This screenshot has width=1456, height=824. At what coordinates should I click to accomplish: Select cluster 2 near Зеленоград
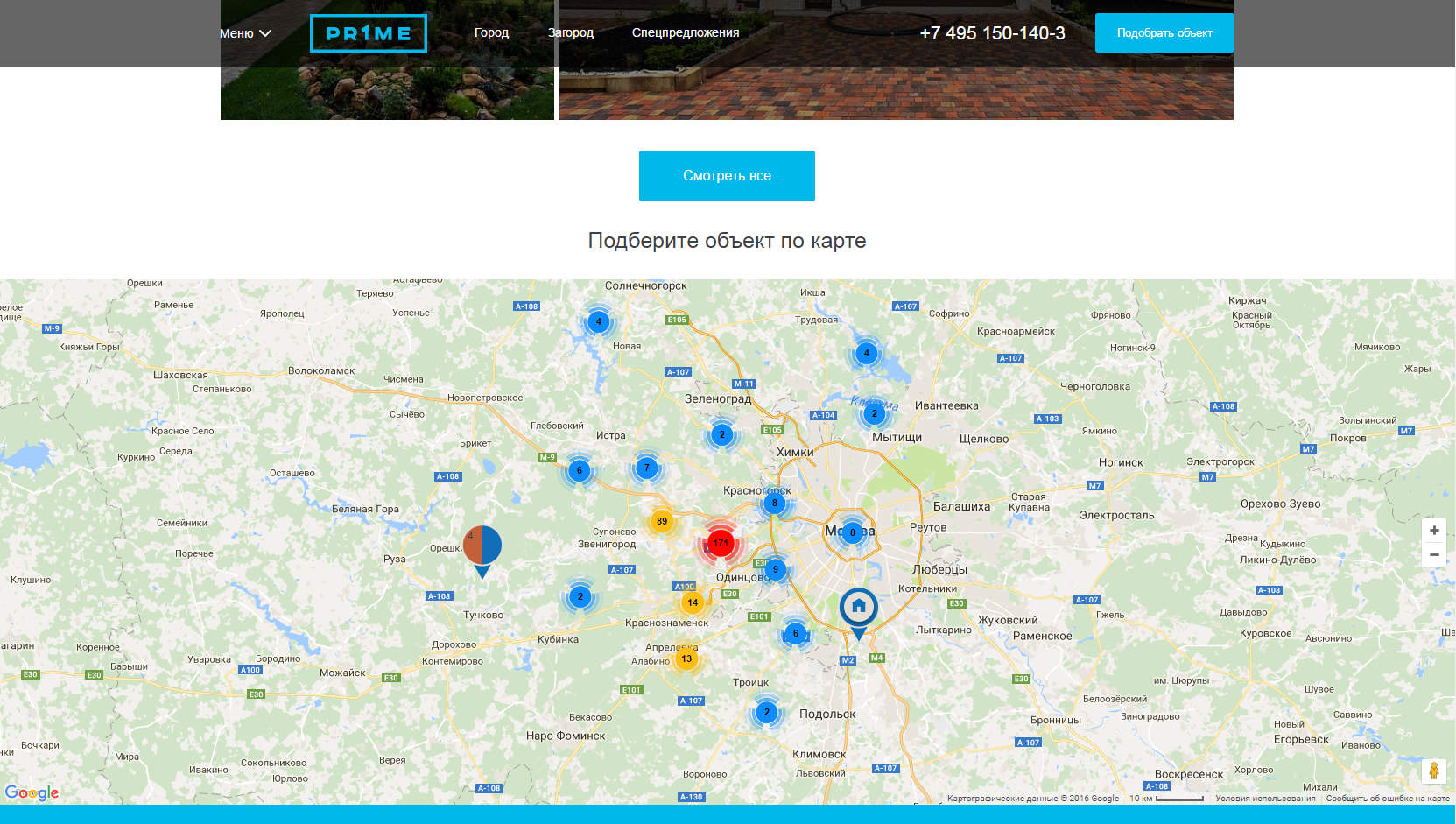coord(722,434)
